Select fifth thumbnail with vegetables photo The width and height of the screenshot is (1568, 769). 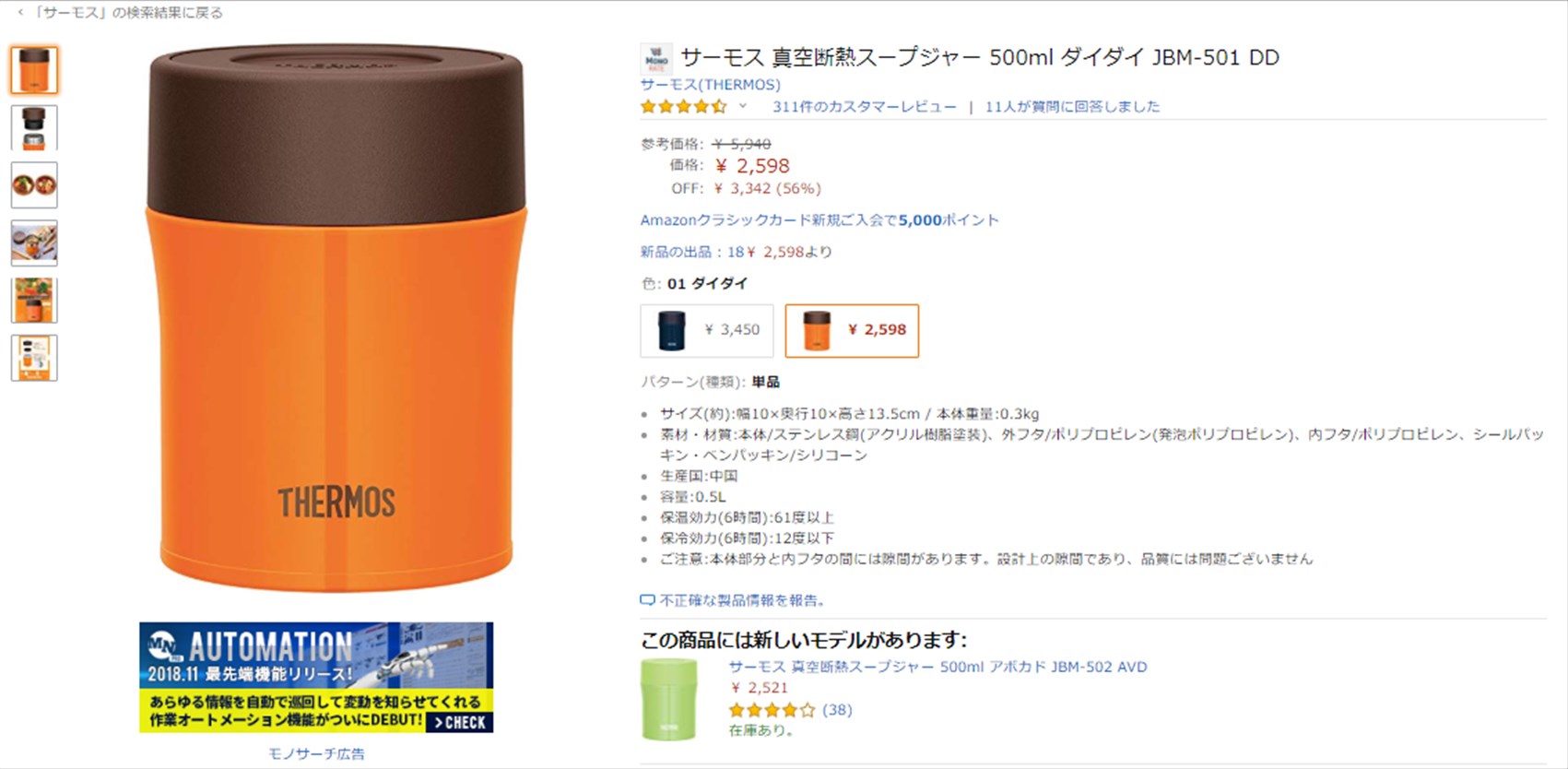pyautogui.click(x=34, y=301)
